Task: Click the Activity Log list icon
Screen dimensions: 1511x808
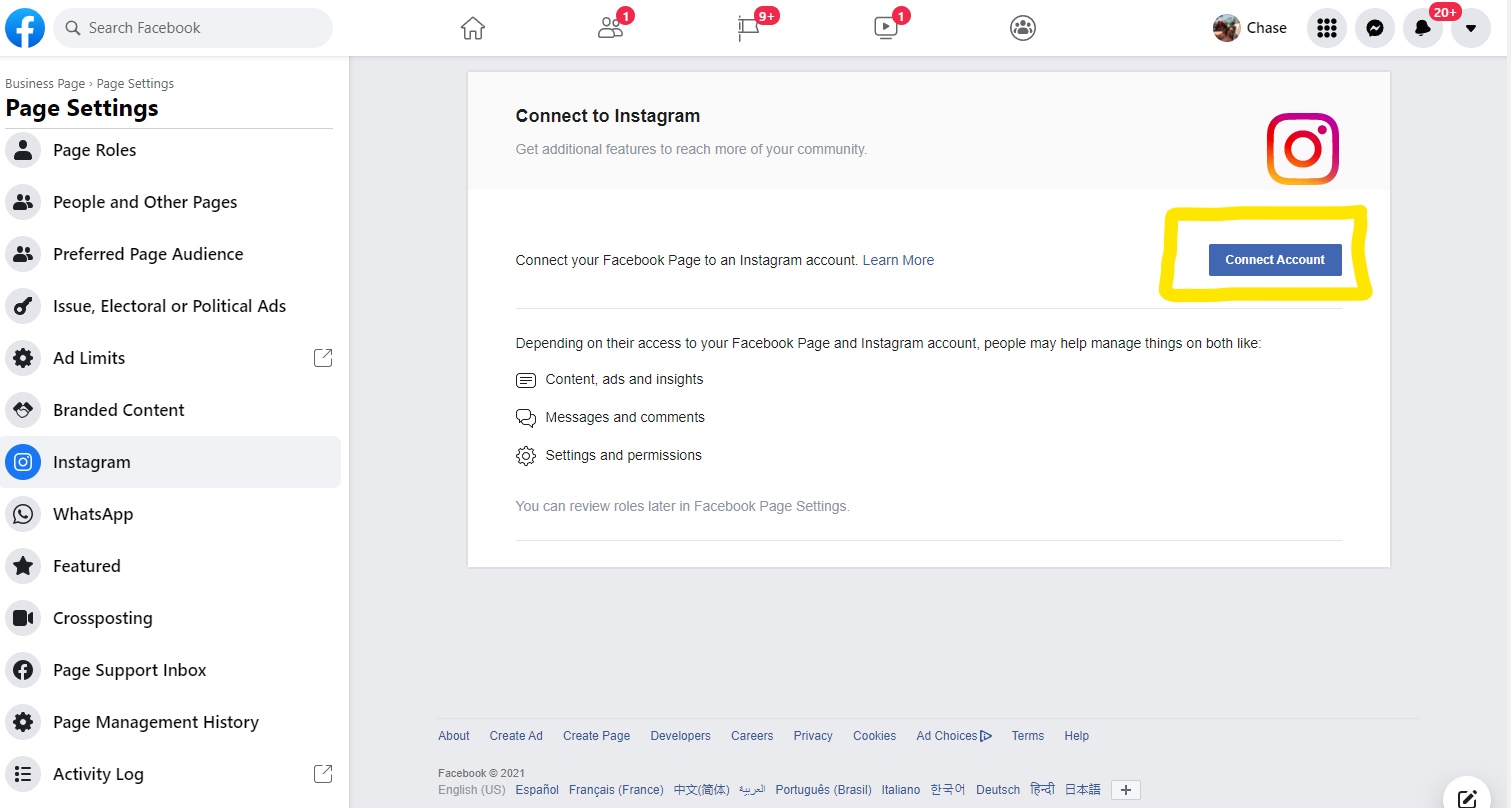Action: click(23, 774)
